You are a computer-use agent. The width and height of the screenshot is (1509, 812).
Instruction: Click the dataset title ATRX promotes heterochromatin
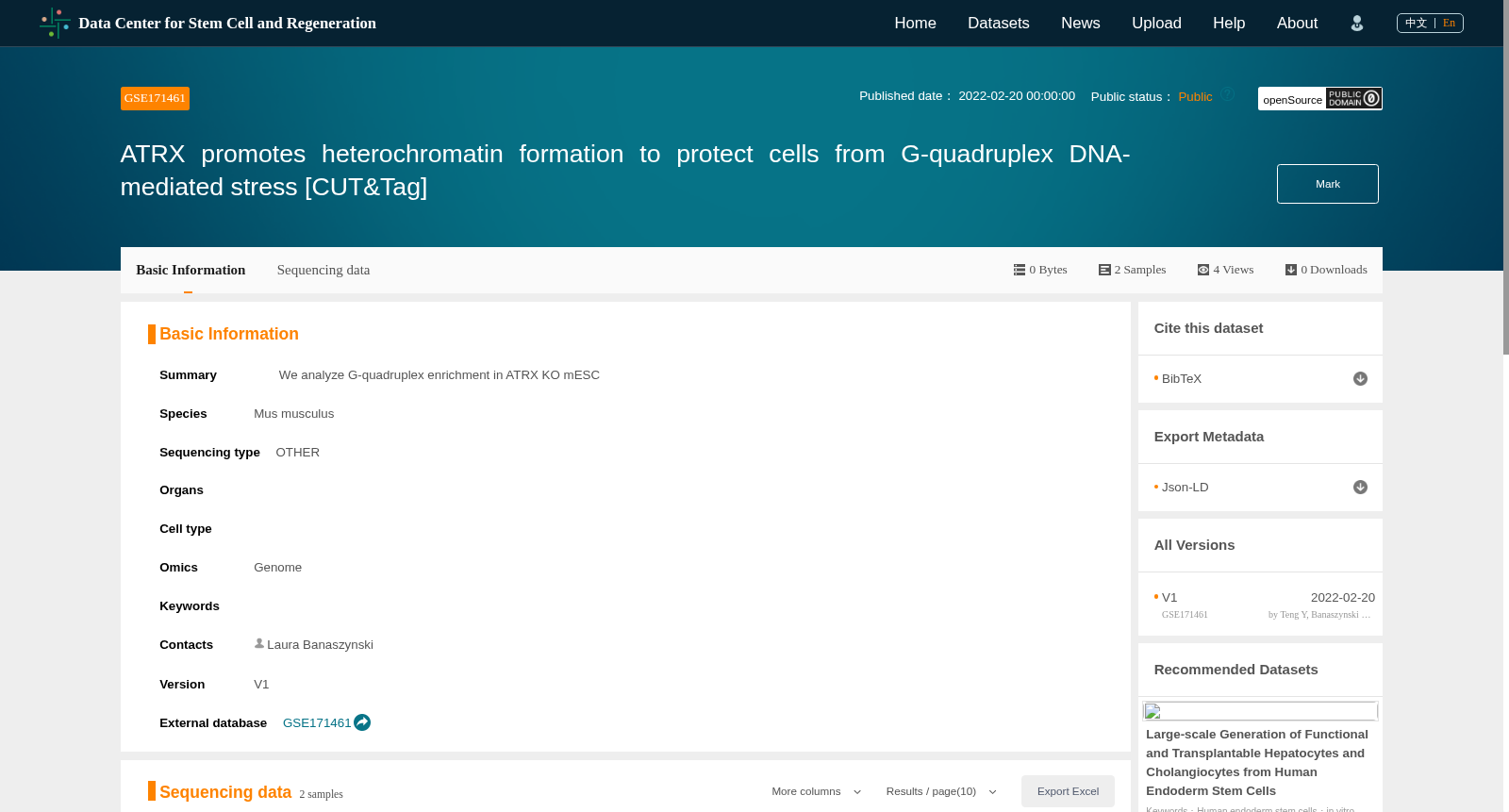[625, 170]
